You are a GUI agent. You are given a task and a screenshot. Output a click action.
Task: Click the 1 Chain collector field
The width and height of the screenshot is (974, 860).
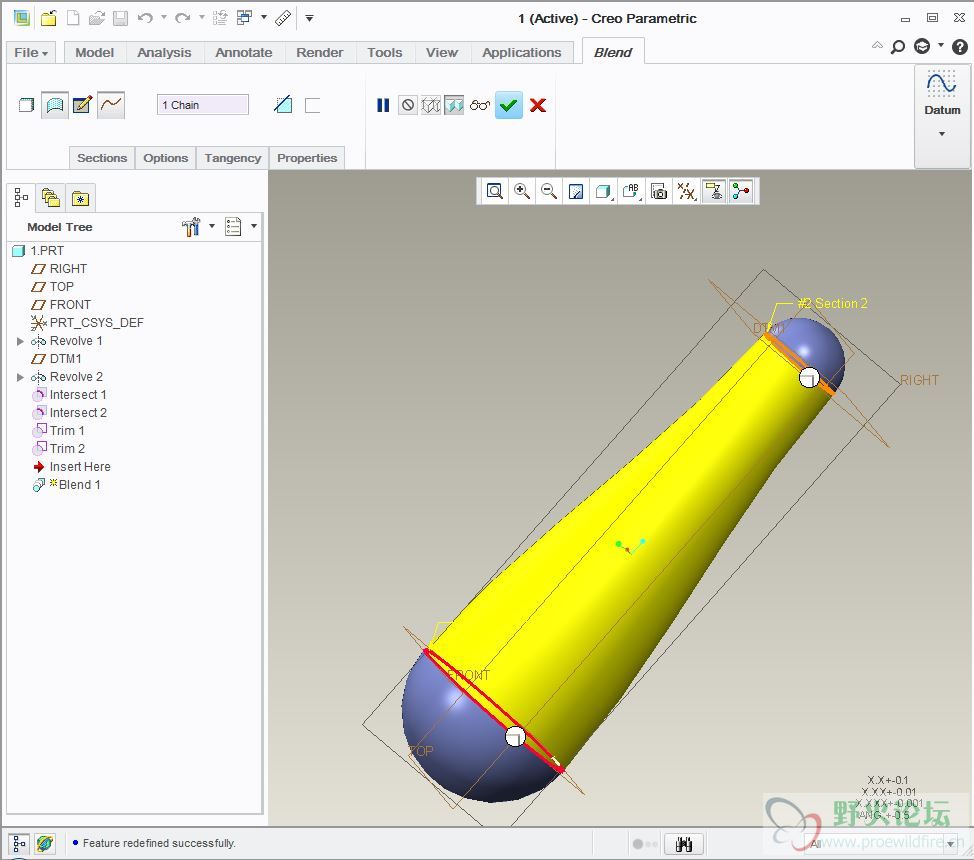coord(203,105)
